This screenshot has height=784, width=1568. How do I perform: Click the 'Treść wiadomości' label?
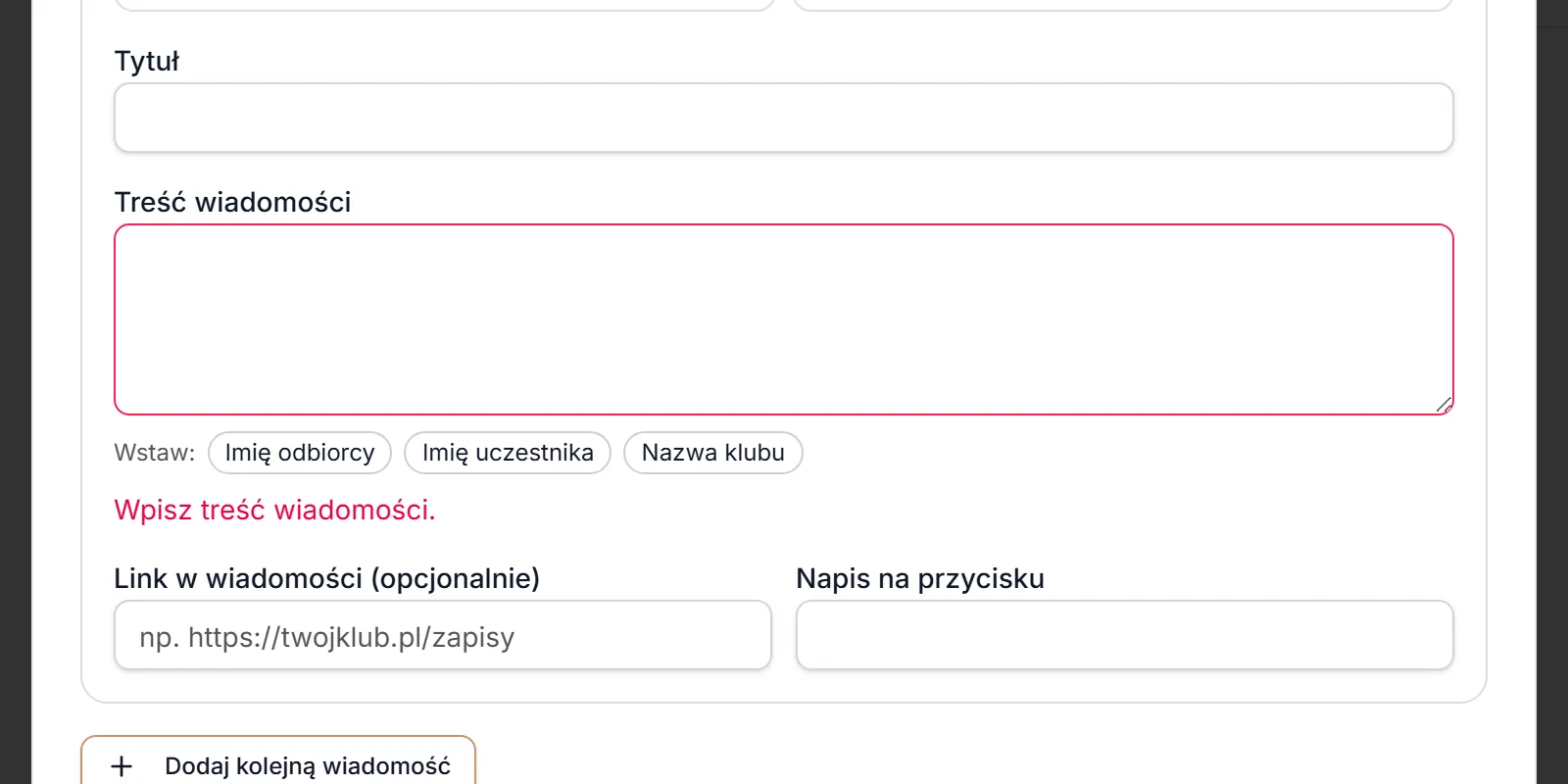(232, 202)
